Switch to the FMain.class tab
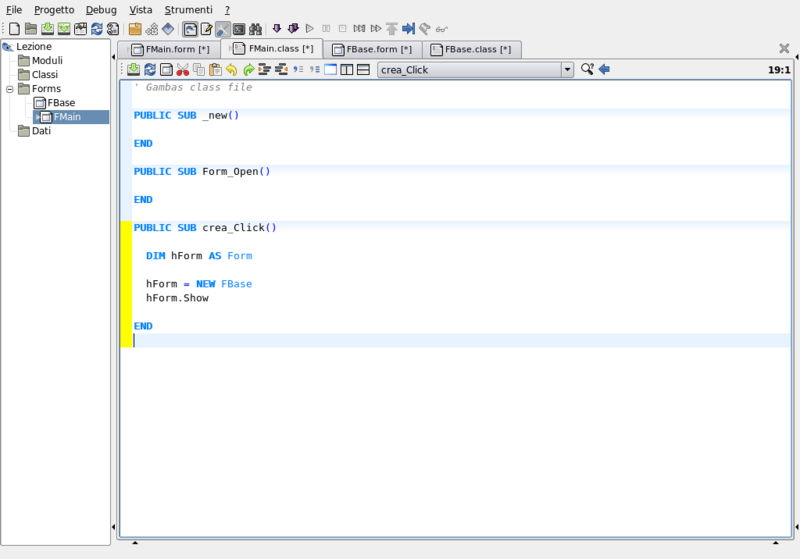 273,48
